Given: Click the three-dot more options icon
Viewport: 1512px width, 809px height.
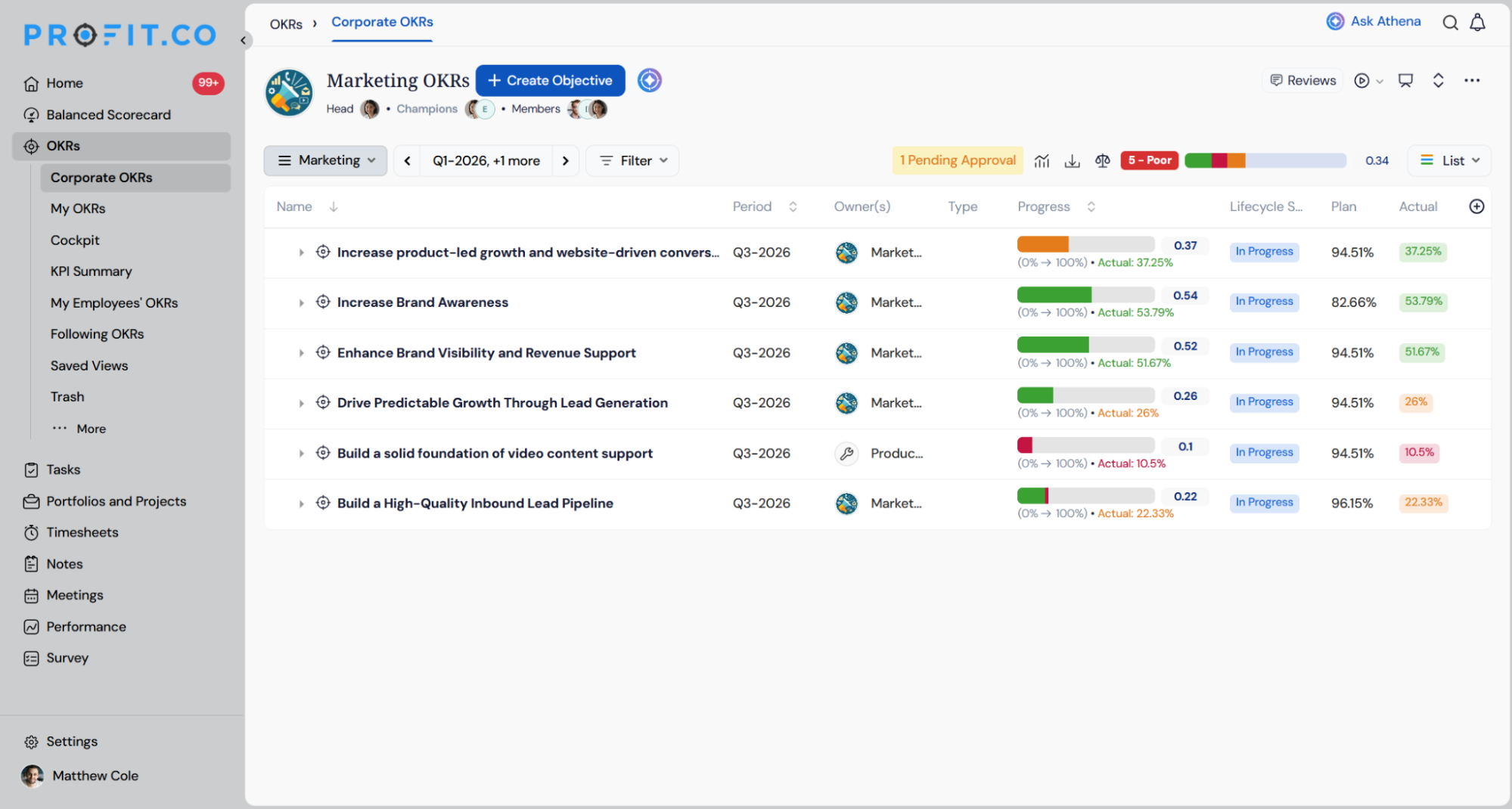Looking at the screenshot, I should coord(1471,80).
